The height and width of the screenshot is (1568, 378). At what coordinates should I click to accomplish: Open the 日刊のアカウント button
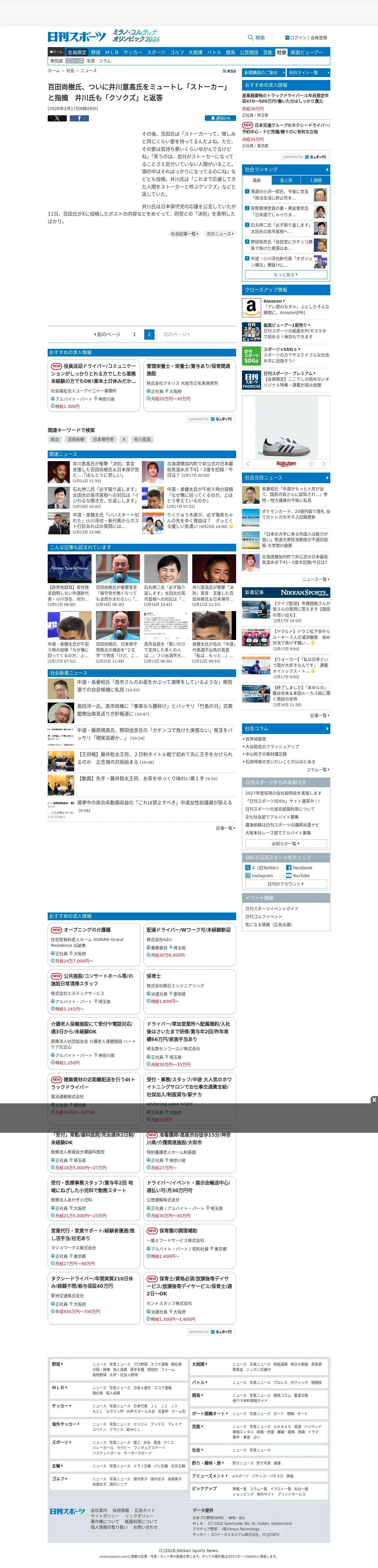tap(286, 884)
